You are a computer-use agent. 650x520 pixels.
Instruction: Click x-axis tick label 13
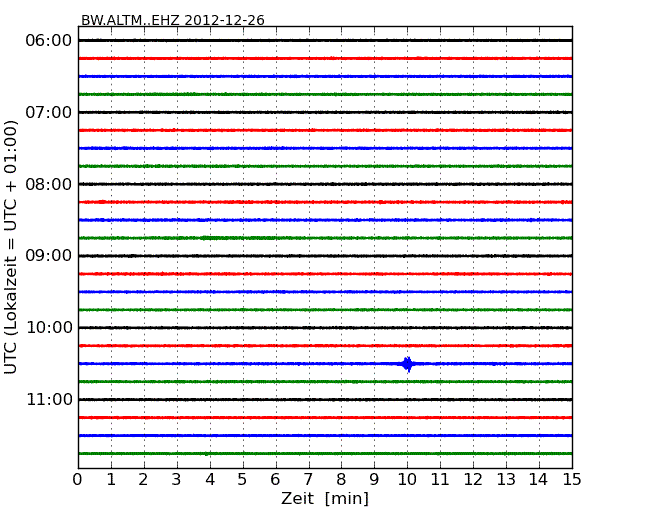pos(506,480)
